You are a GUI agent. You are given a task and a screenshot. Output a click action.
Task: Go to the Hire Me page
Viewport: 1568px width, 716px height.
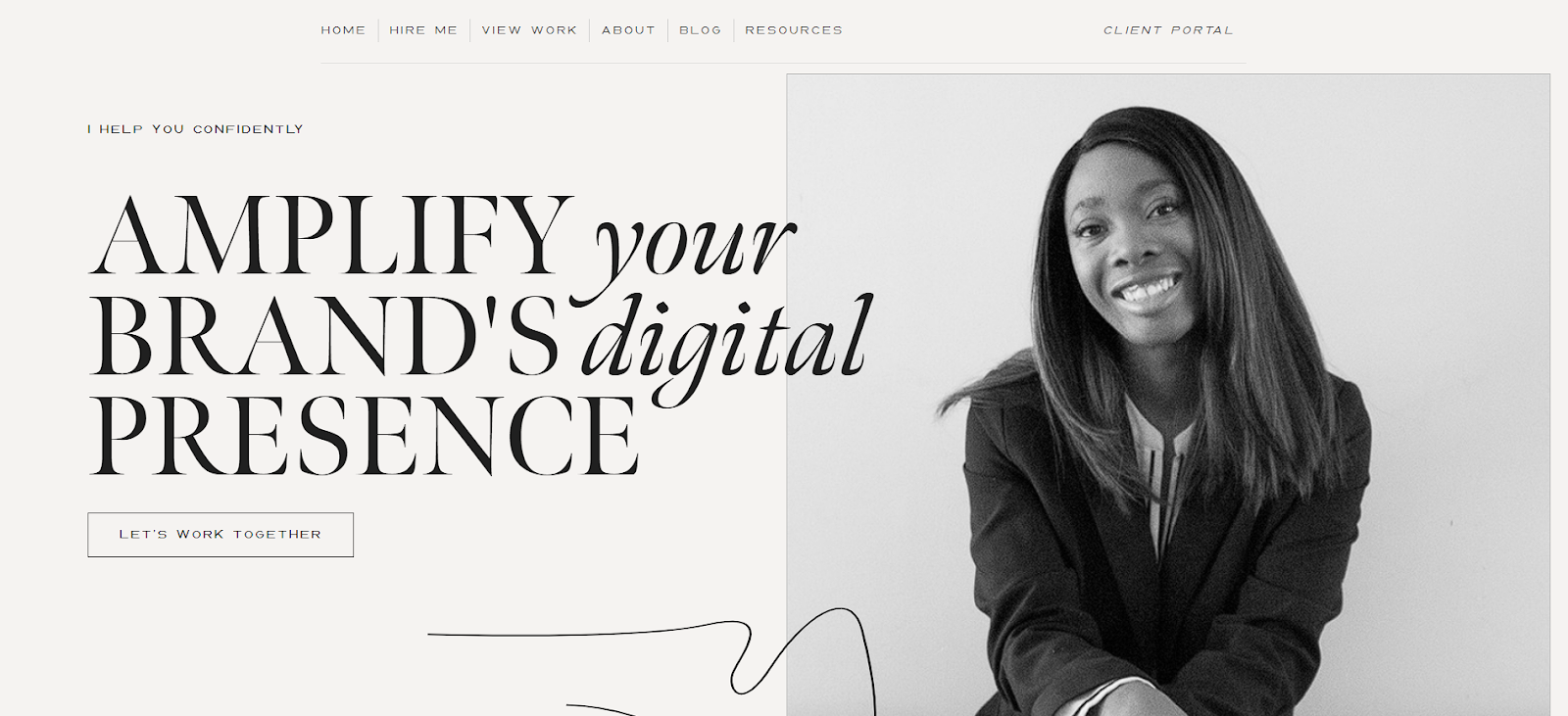point(423,30)
